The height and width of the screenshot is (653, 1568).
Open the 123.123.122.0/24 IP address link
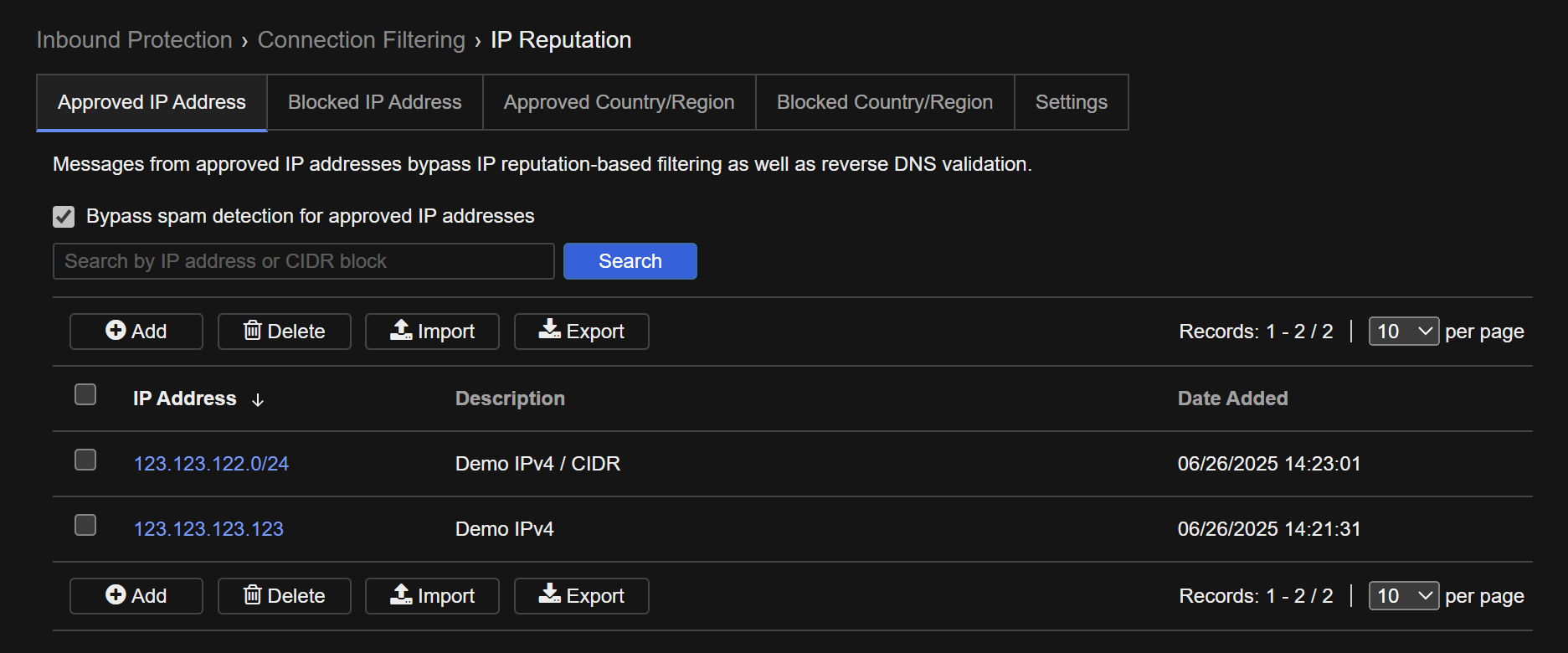pyautogui.click(x=211, y=464)
